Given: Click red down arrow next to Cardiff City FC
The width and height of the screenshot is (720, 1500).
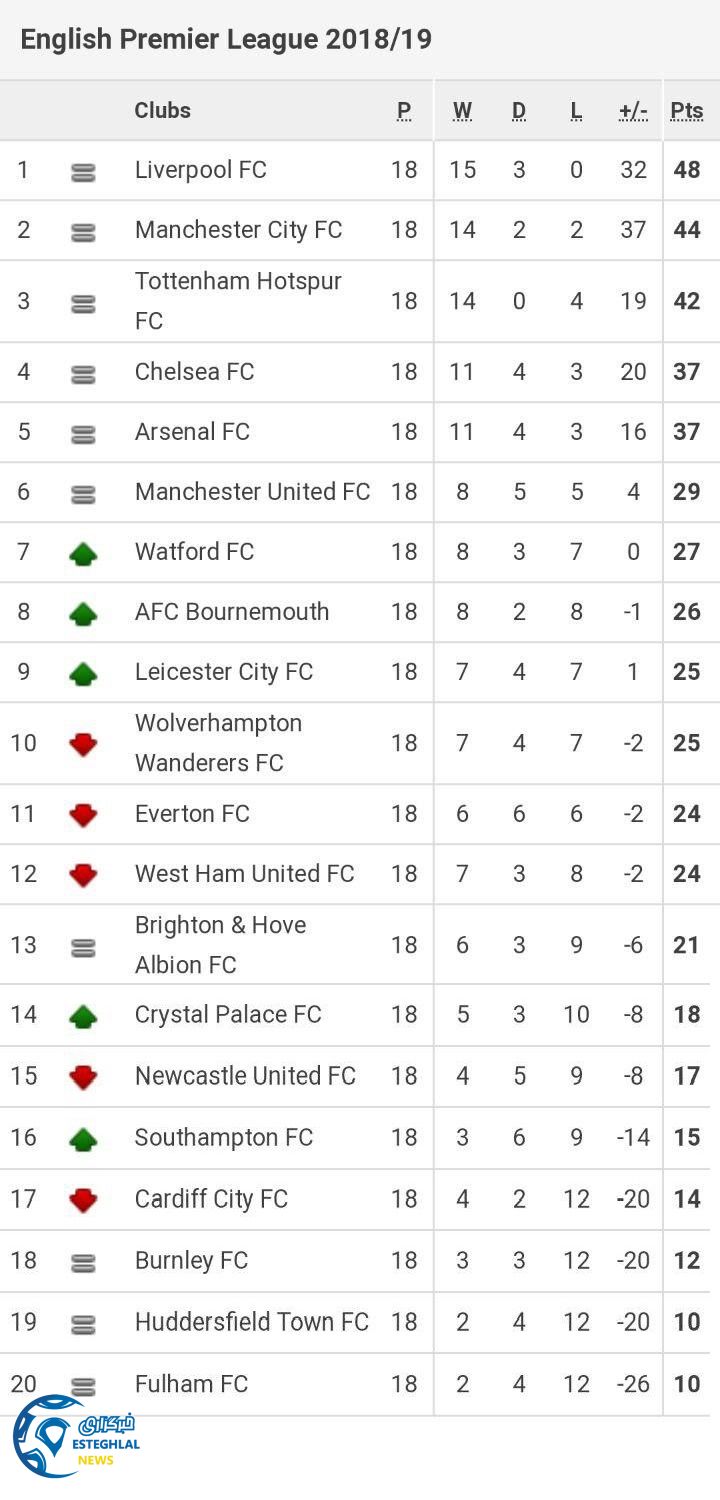Looking at the screenshot, I should point(83,1200).
